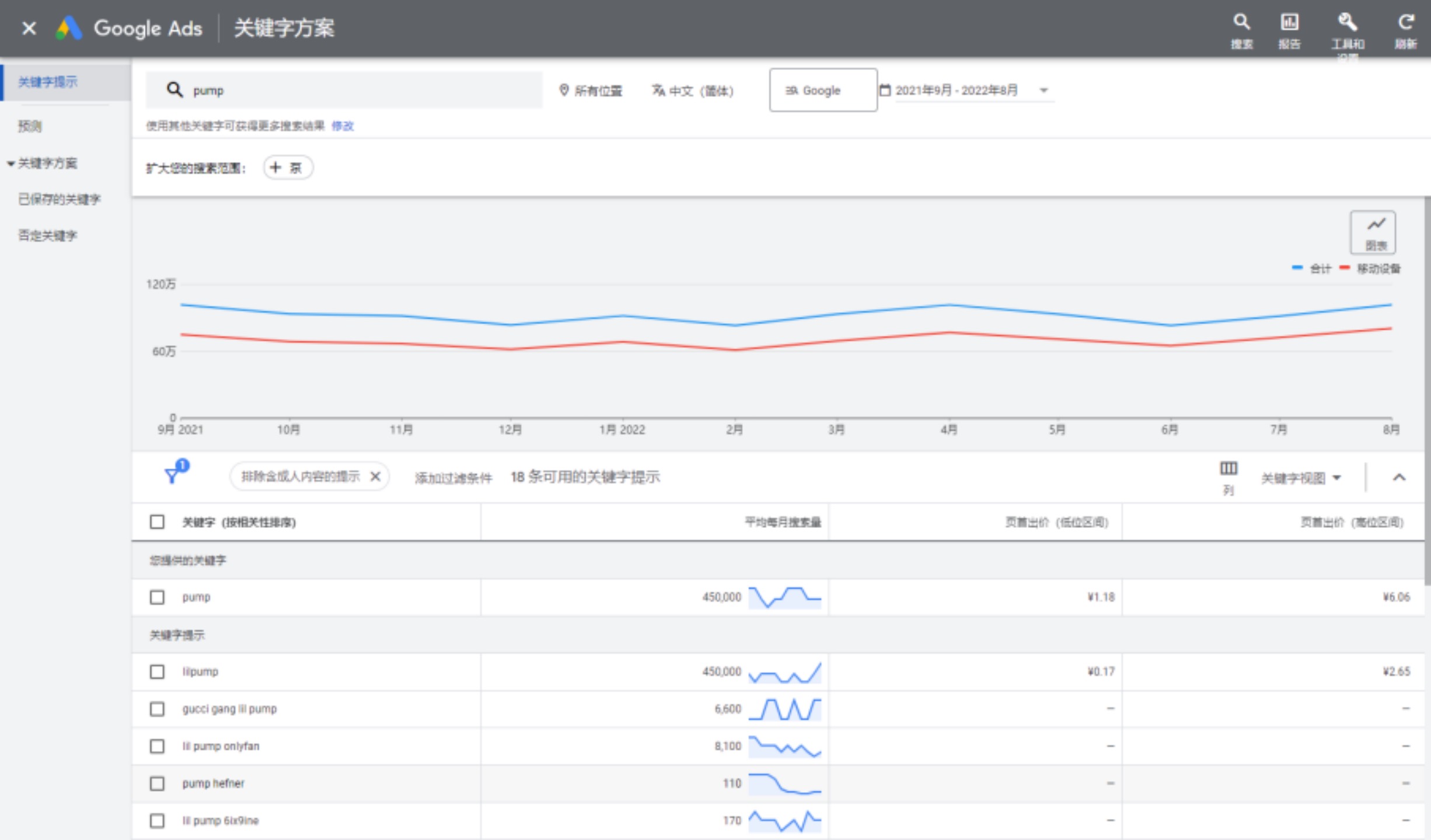The height and width of the screenshot is (840, 1431).
Task: Collapse the chart panel with chevron
Action: click(x=1399, y=477)
